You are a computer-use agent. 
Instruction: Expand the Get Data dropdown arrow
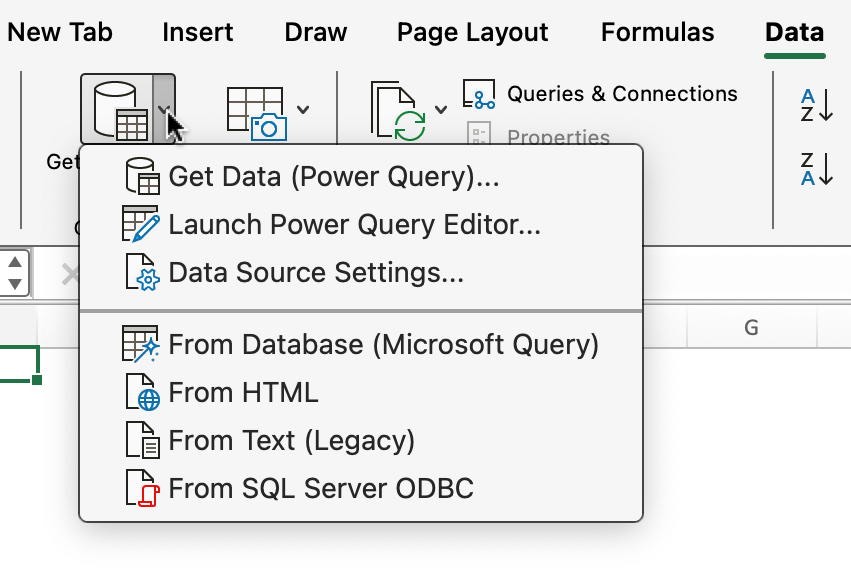pyautogui.click(x=165, y=109)
